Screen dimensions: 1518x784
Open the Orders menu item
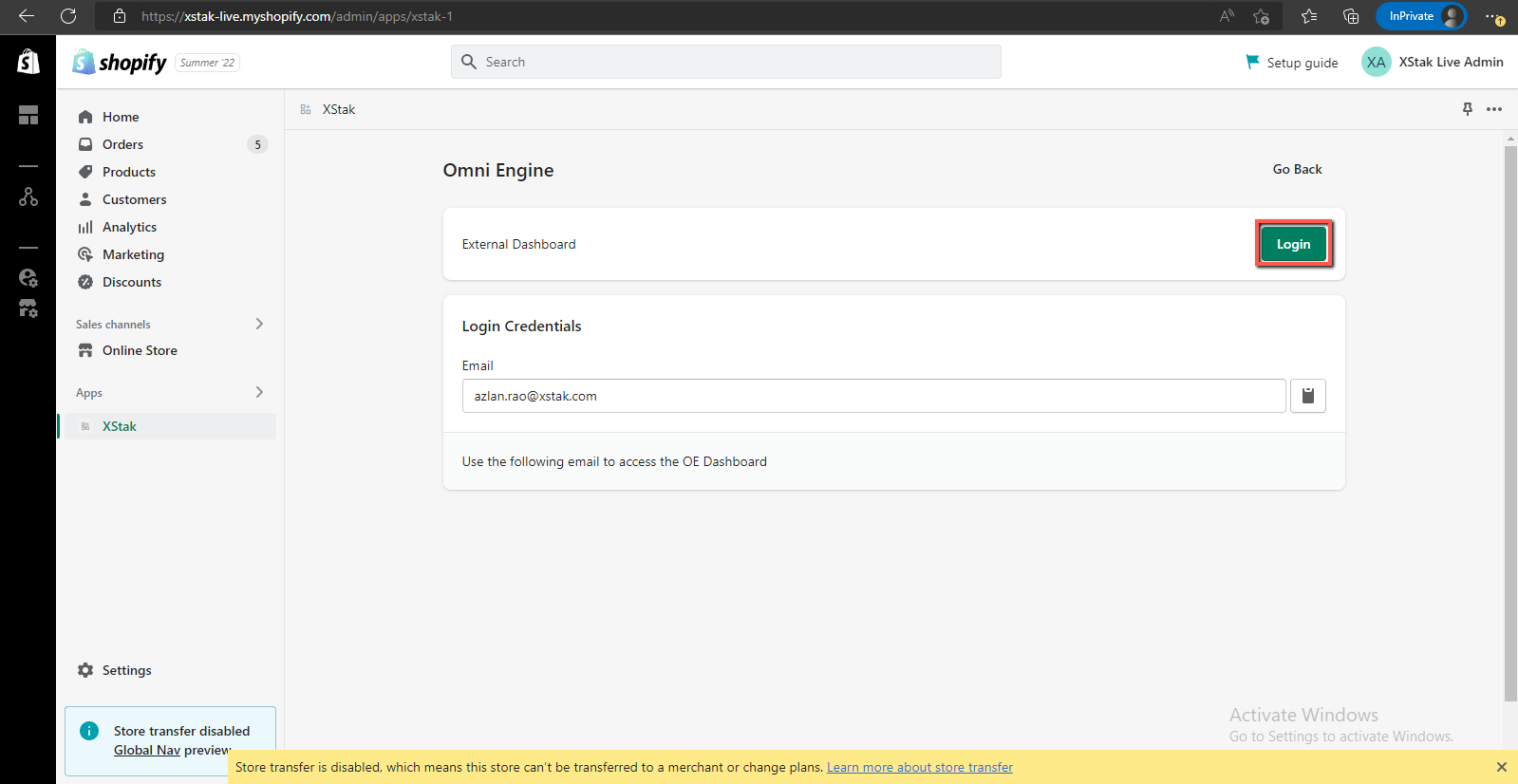(123, 144)
